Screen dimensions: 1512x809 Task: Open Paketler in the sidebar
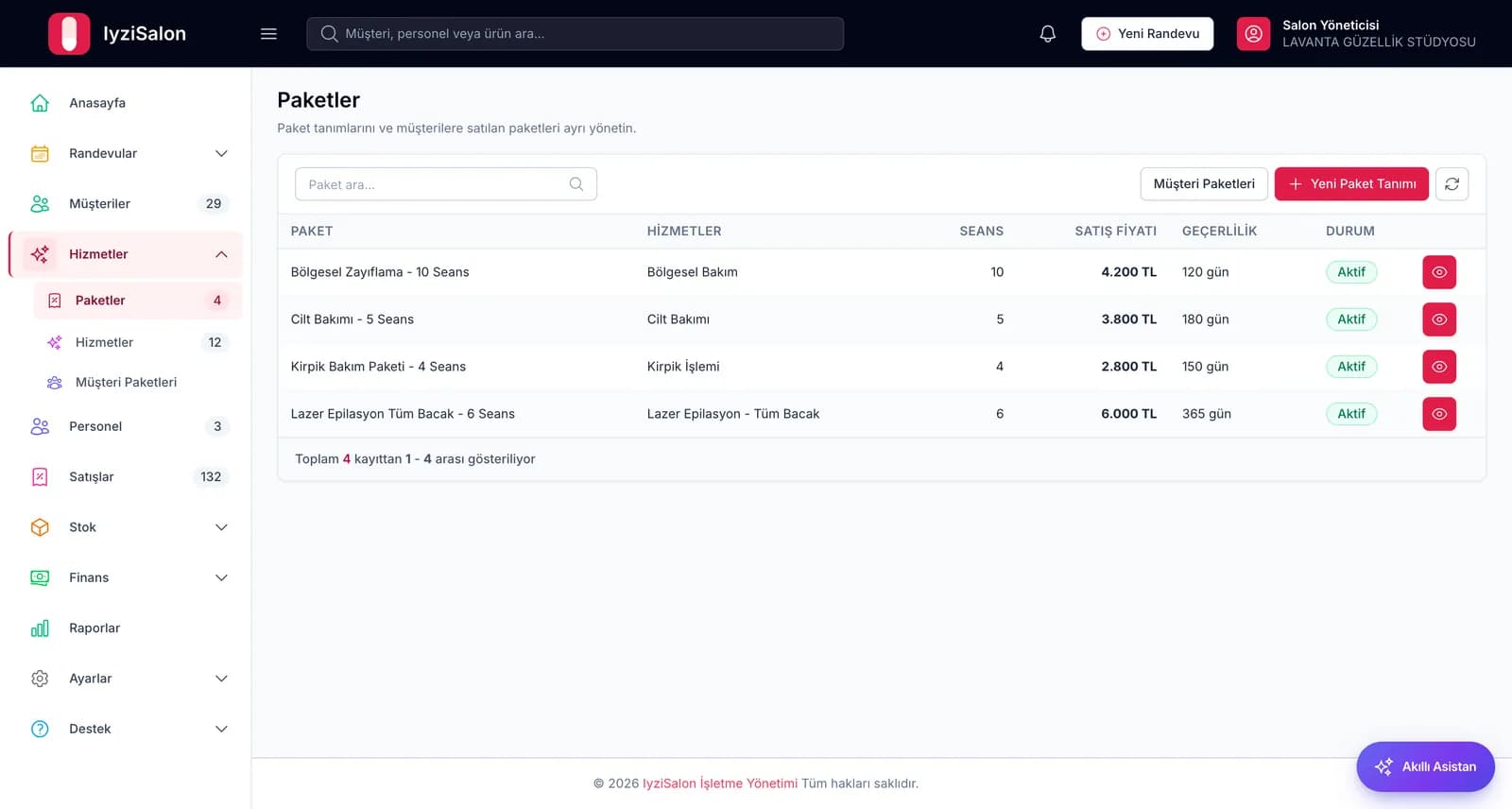(x=138, y=301)
